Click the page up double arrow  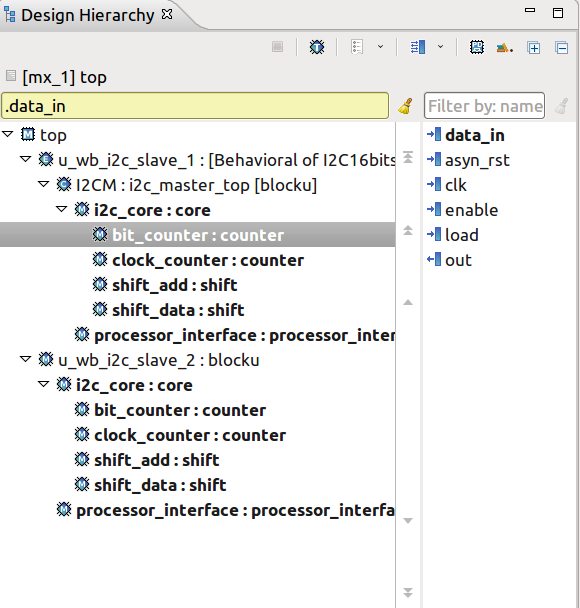[408, 230]
